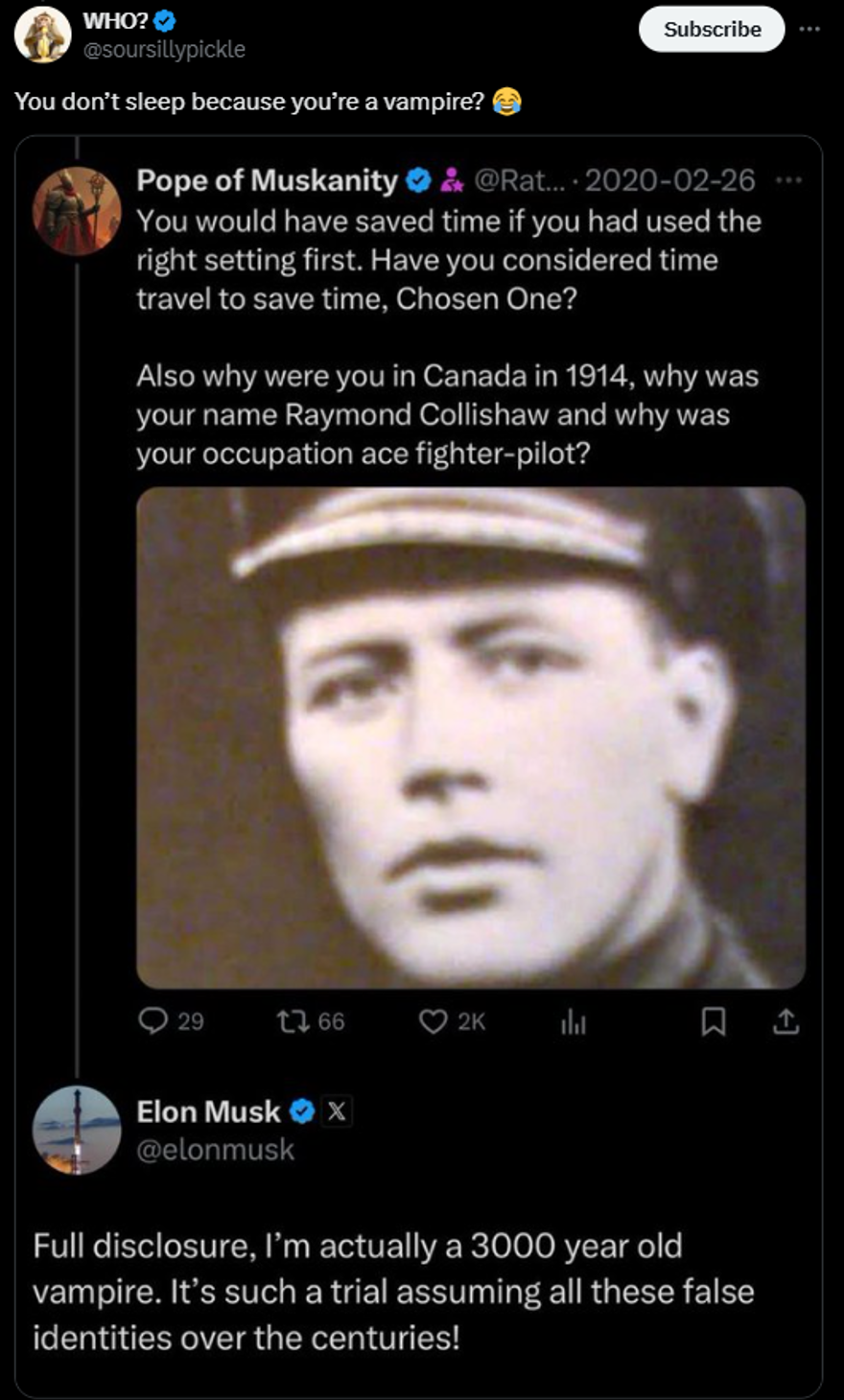
Task: Click the verified badge next to WHO?
Action: 165,21
